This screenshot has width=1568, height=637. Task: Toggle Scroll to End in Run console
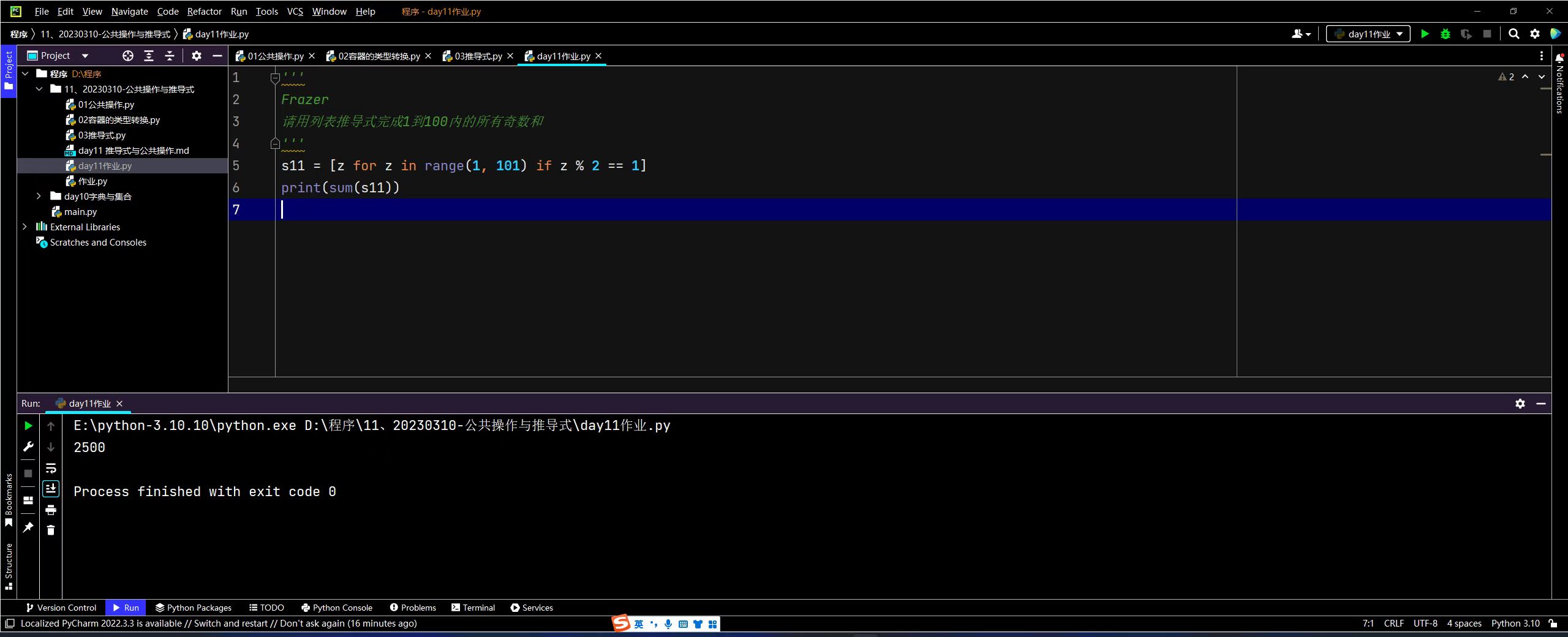51,489
